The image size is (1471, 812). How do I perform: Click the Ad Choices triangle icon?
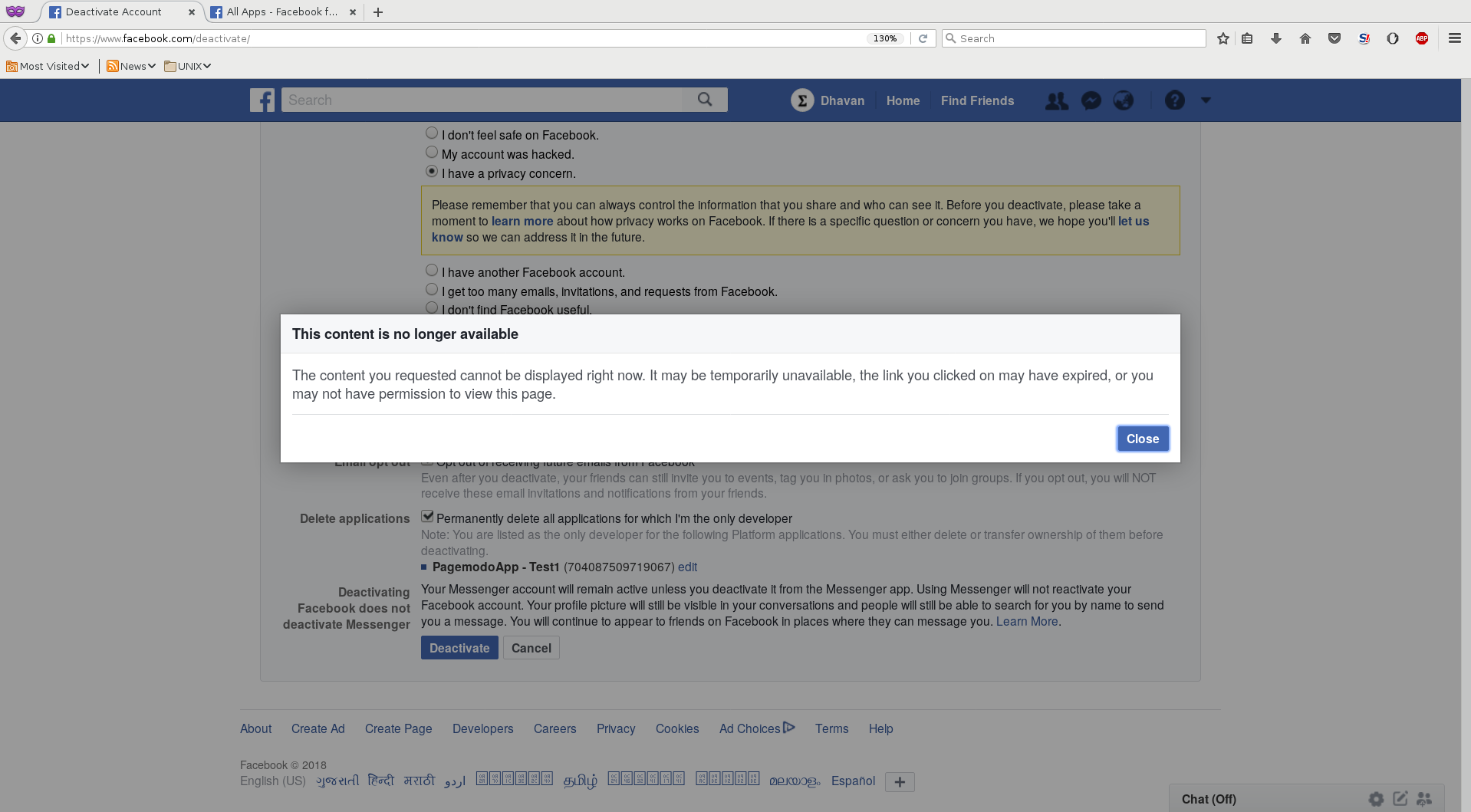789,727
